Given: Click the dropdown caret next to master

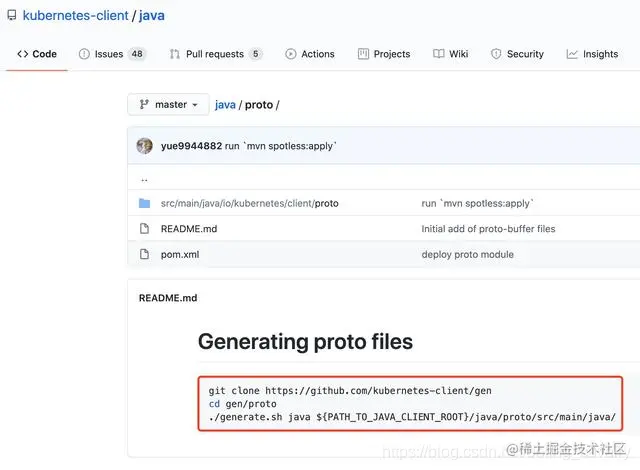Looking at the screenshot, I should click(195, 105).
